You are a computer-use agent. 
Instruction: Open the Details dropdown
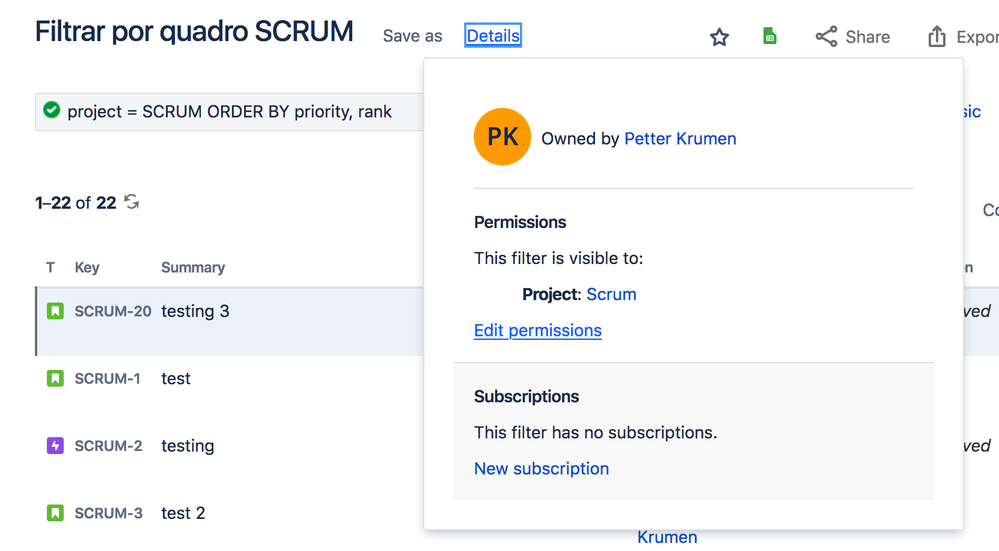point(493,36)
